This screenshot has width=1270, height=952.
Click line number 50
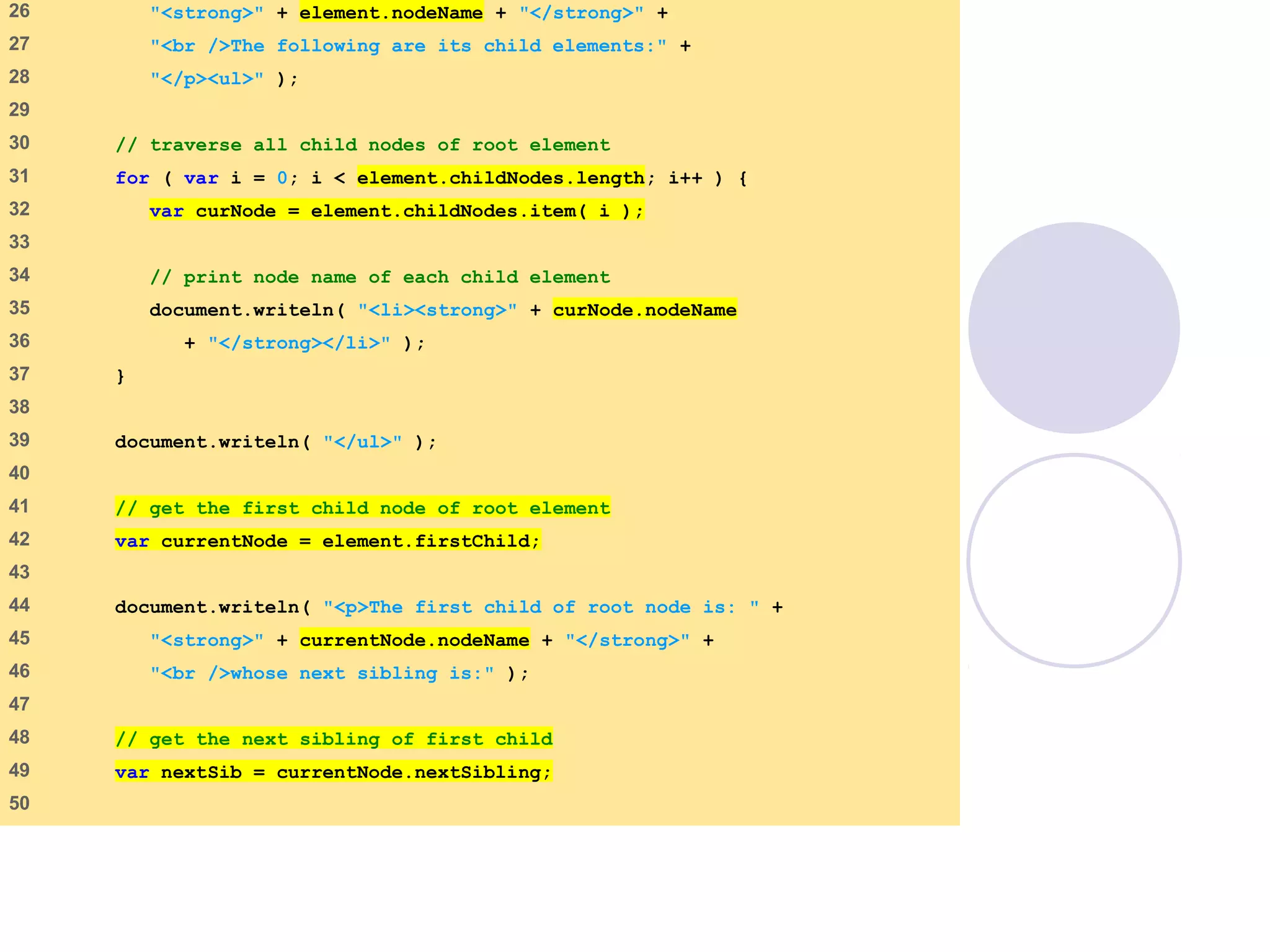click(x=19, y=803)
